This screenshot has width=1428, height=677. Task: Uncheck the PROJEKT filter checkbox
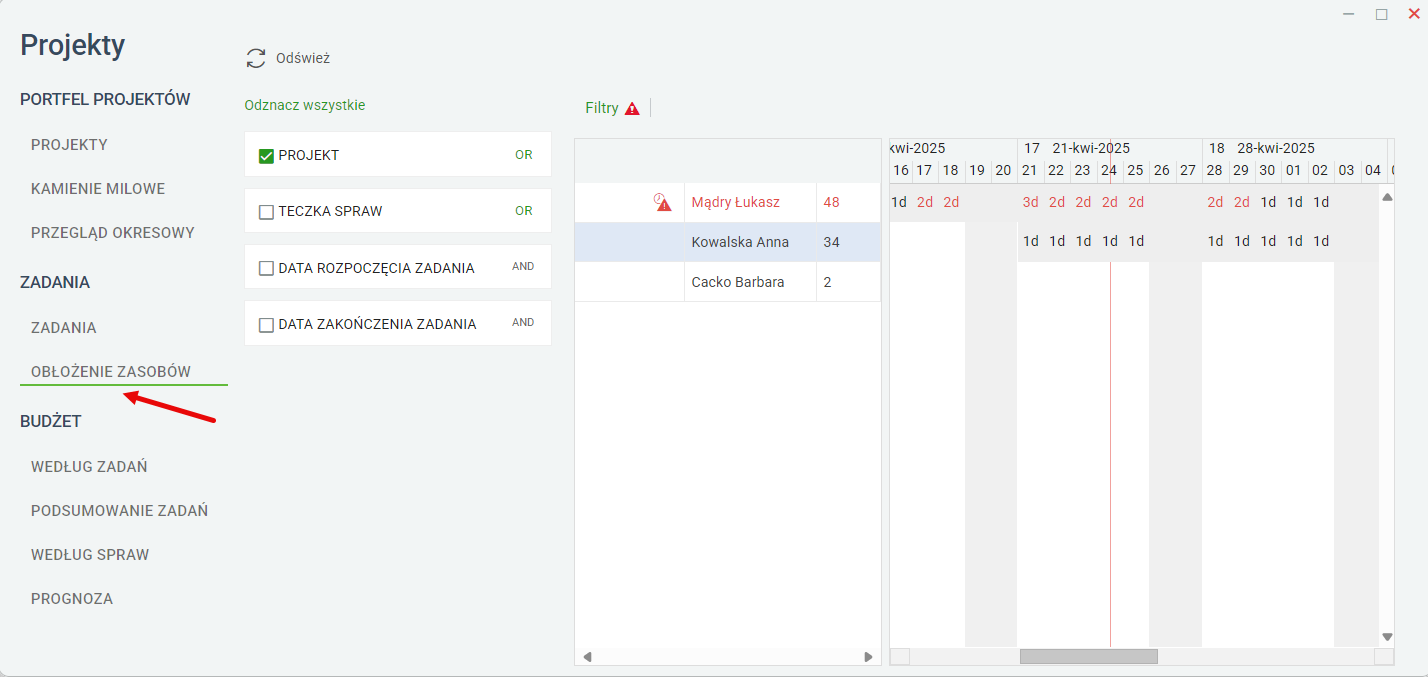click(x=266, y=155)
